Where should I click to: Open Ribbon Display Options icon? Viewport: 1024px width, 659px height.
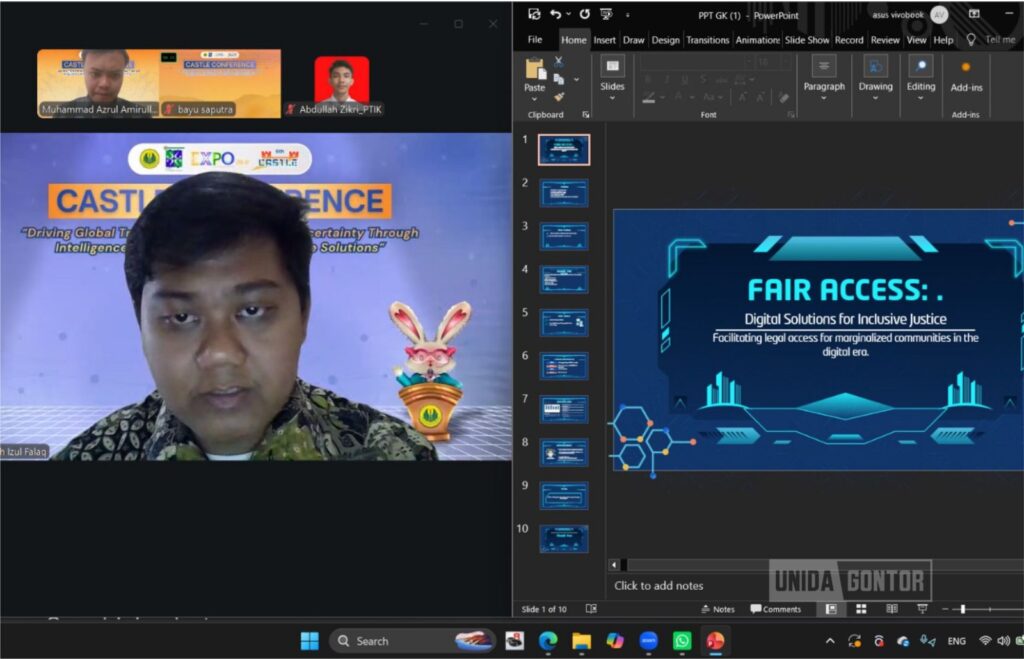(974, 14)
